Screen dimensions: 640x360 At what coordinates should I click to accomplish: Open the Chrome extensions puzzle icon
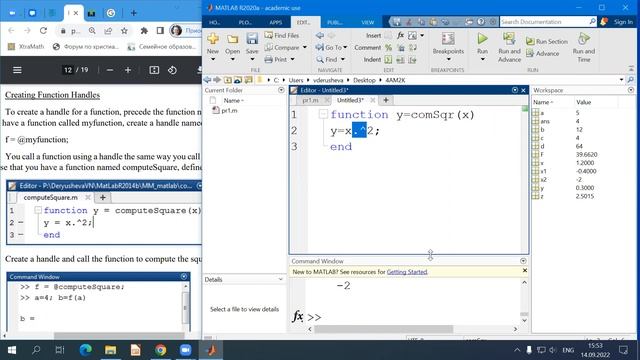[144, 31]
